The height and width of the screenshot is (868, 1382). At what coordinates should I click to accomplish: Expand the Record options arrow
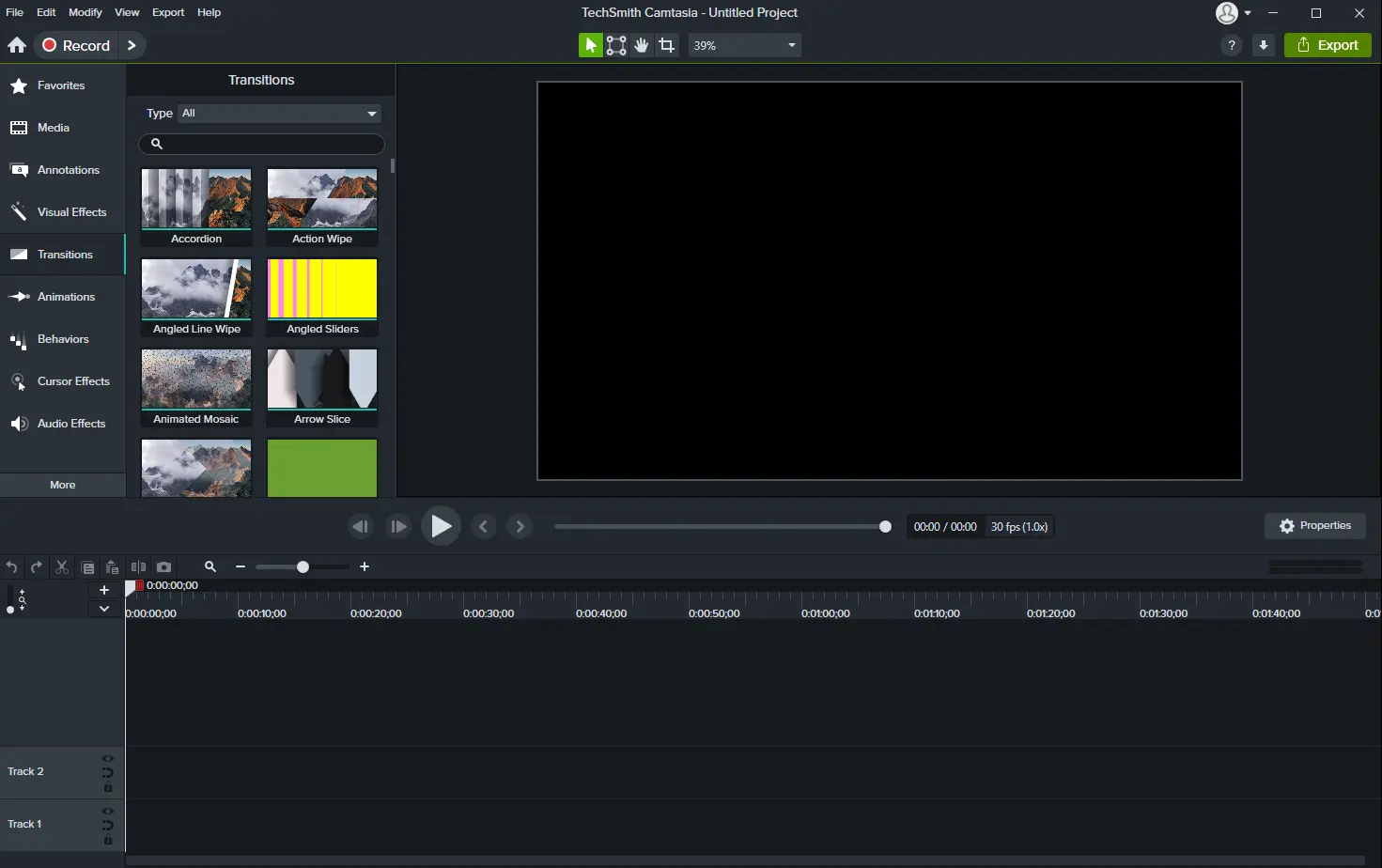pyautogui.click(x=132, y=45)
